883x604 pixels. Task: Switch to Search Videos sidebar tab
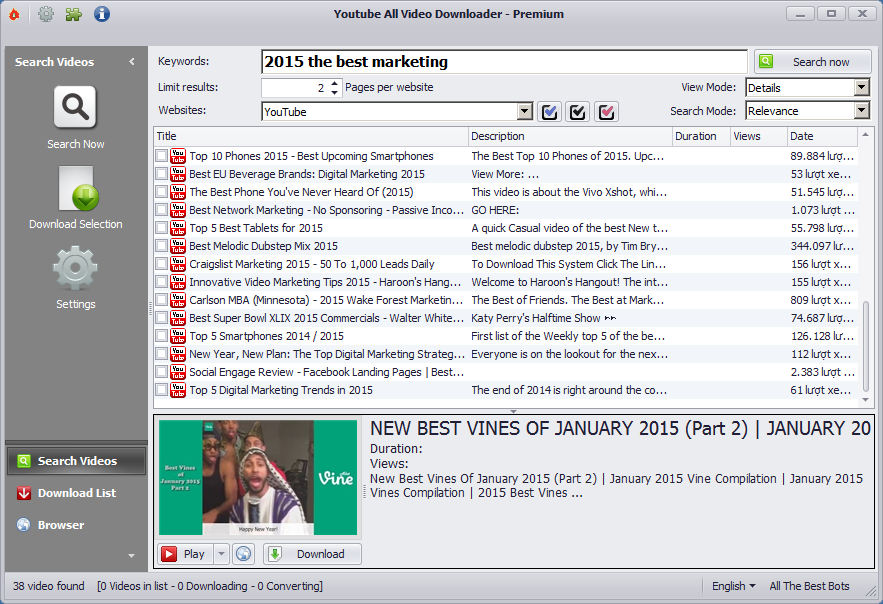point(77,461)
